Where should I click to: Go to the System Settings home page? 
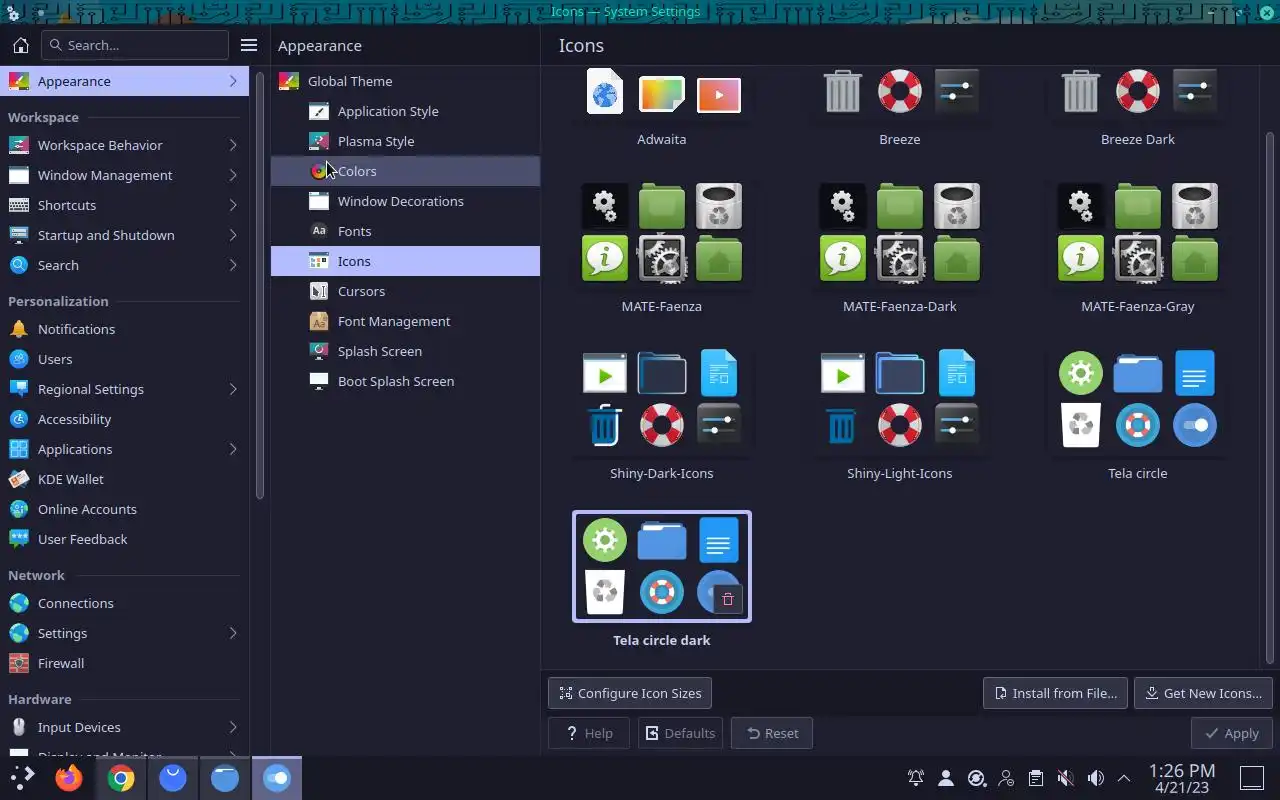pyautogui.click(x=20, y=45)
